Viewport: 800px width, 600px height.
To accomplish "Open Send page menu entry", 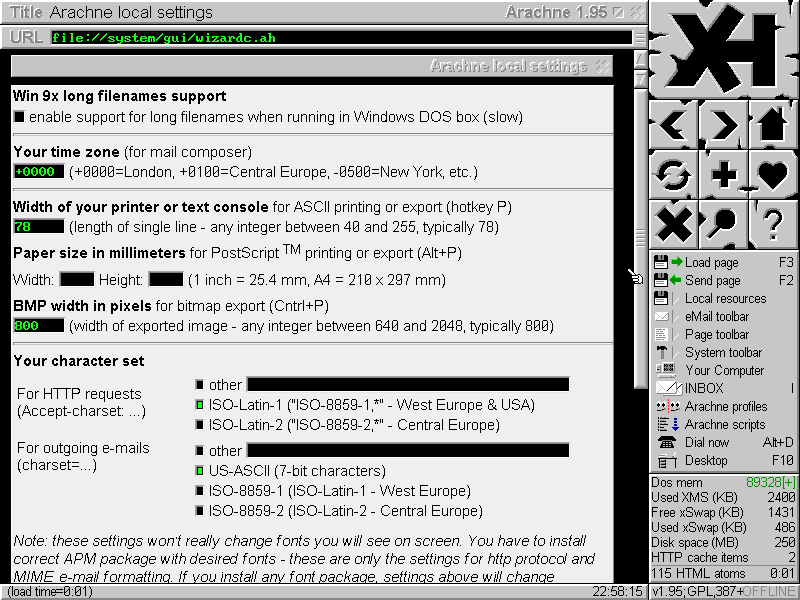I will 712,281.
